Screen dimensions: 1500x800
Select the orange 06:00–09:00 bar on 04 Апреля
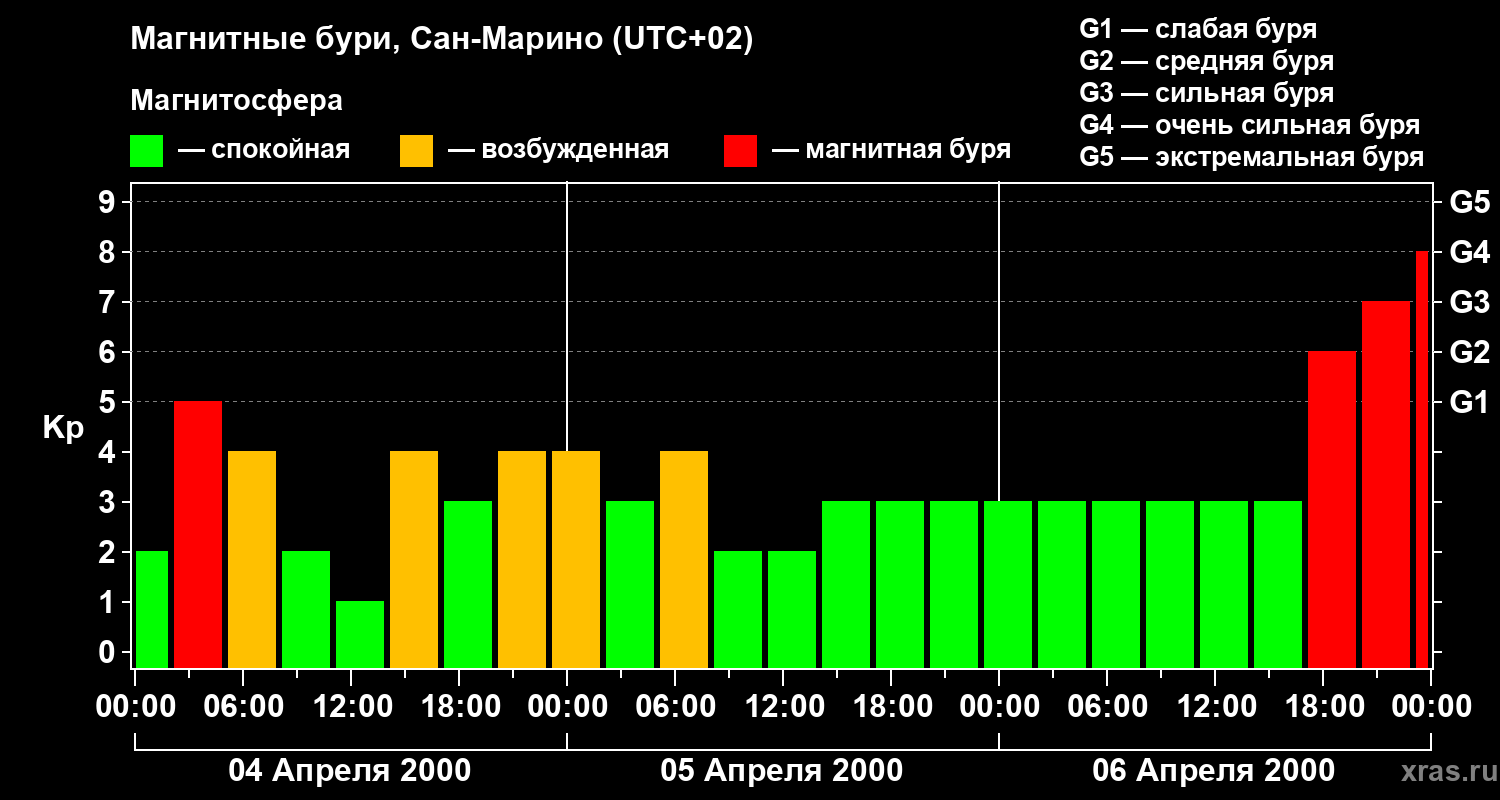[x=252, y=560]
